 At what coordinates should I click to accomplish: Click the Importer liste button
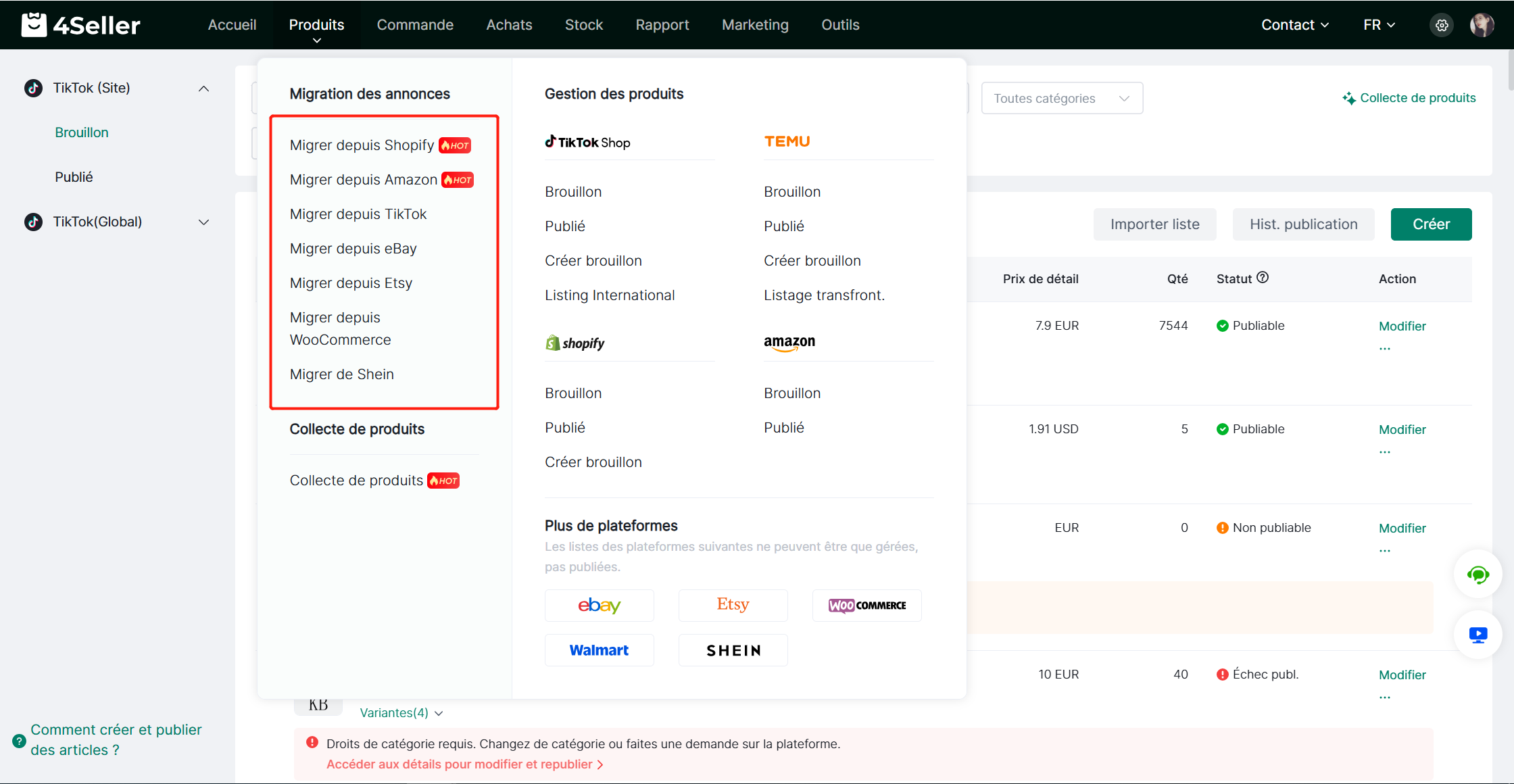click(1154, 224)
